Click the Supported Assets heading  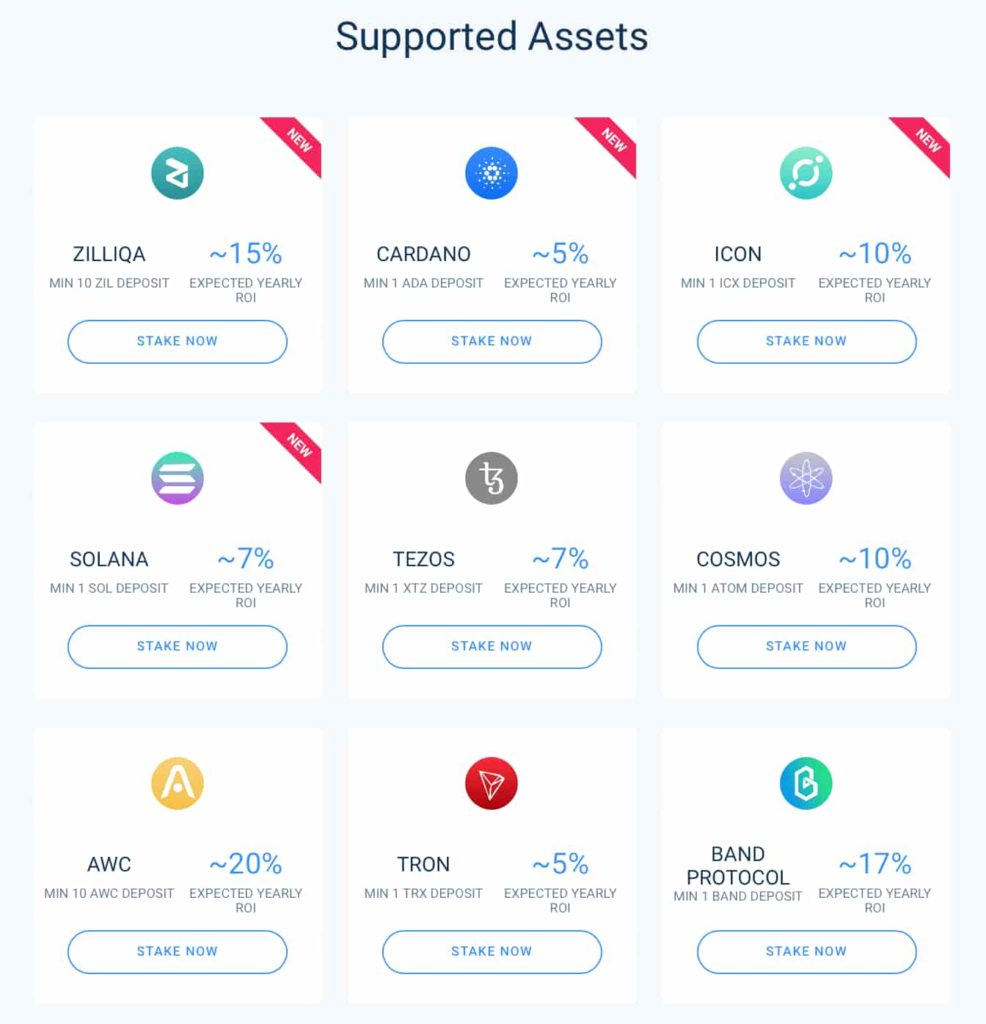[492, 37]
